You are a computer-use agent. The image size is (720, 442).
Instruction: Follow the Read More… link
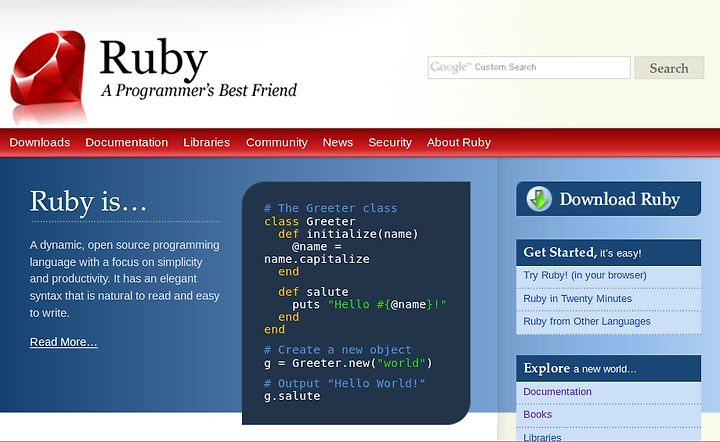point(63,342)
